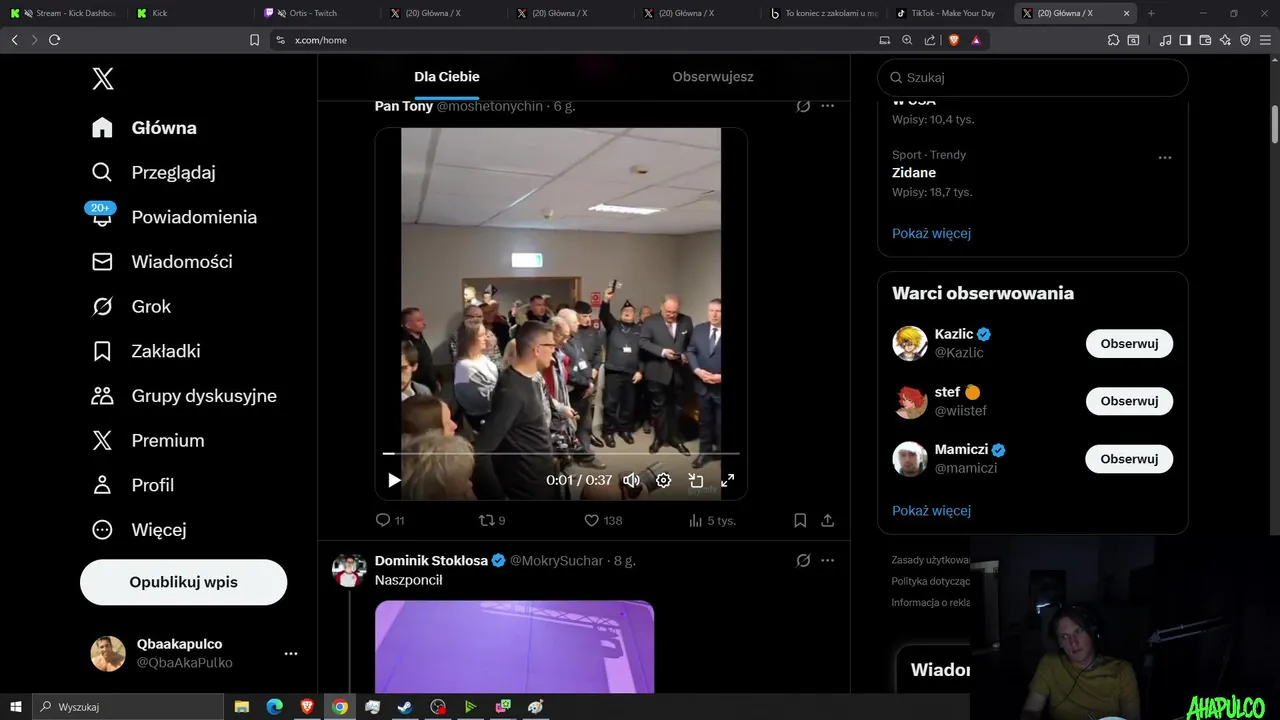Screen dimensions: 1280x720
Task: Open account menu next to Qbaakapulco
Action: (x=291, y=653)
